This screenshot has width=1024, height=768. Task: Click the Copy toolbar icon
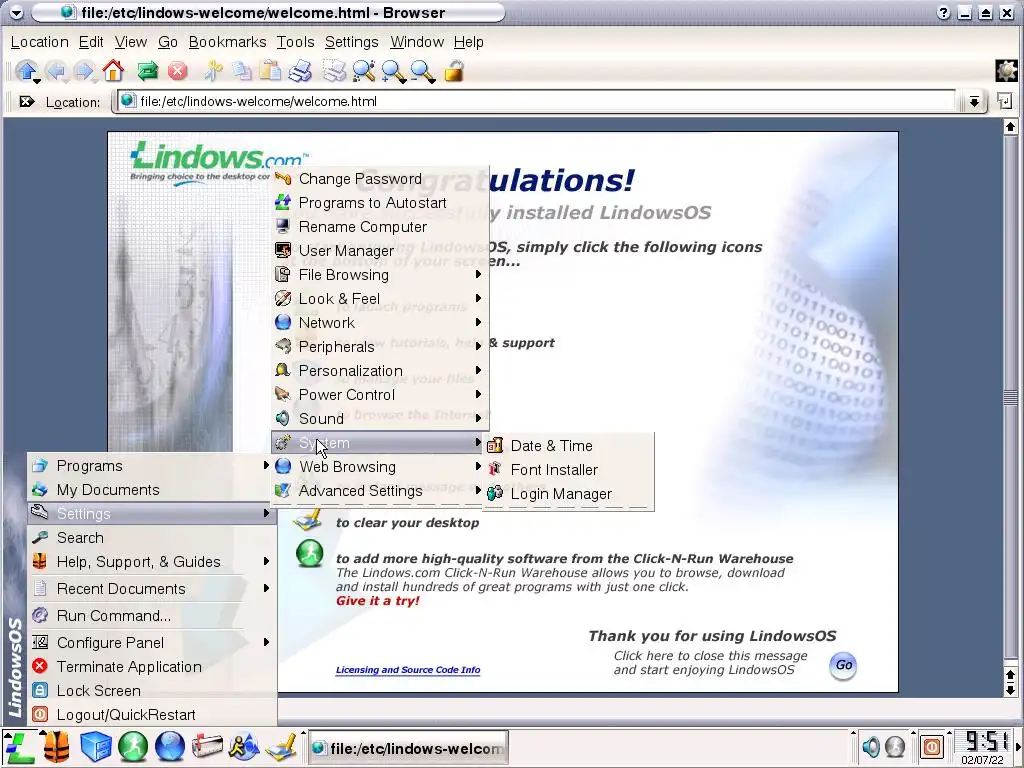(242, 71)
